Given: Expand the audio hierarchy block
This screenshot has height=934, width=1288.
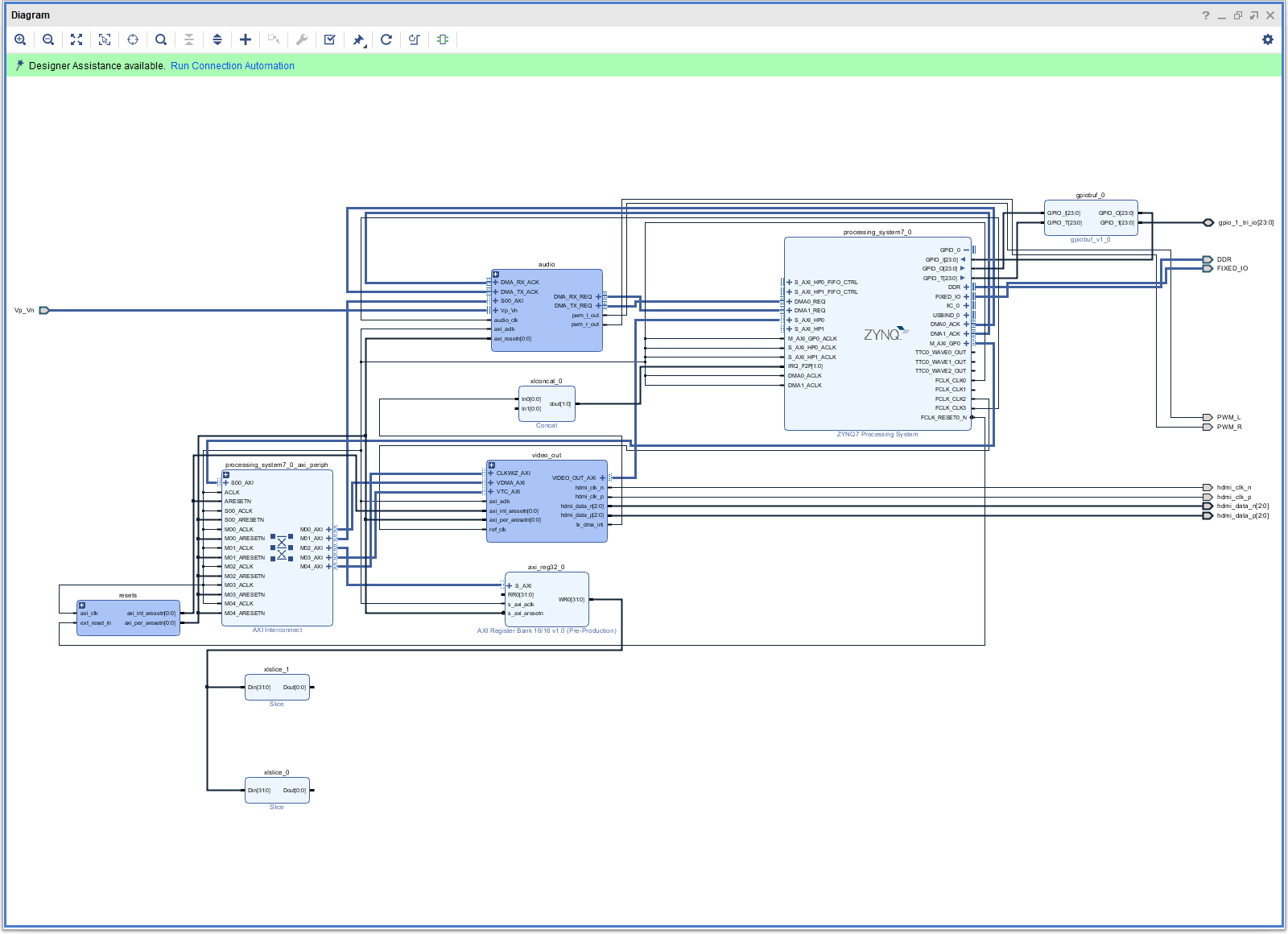Looking at the screenshot, I should (x=496, y=275).
